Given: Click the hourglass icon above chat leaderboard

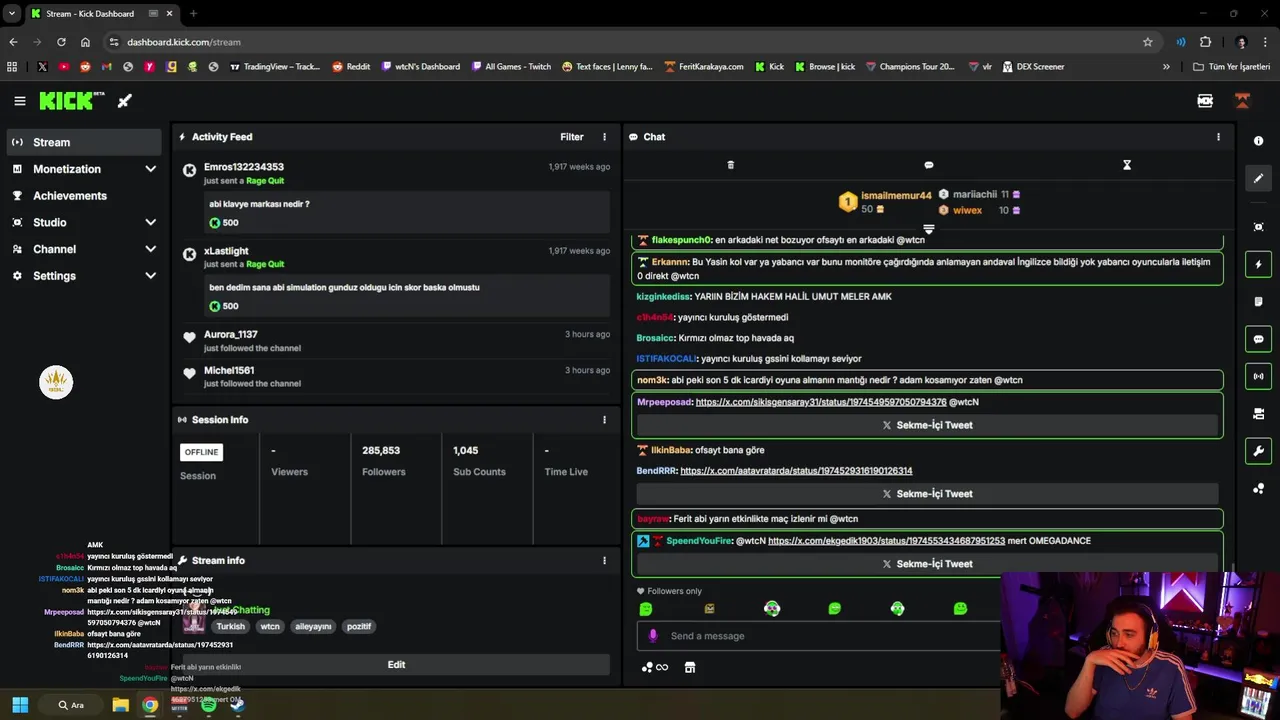Looking at the screenshot, I should point(1127,165).
